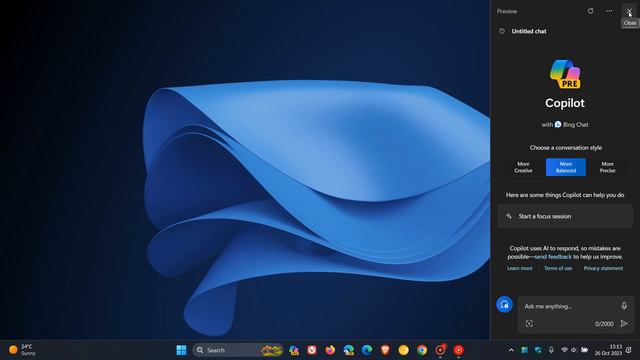Open the send feedback link
640x360 pixels.
tap(553, 257)
